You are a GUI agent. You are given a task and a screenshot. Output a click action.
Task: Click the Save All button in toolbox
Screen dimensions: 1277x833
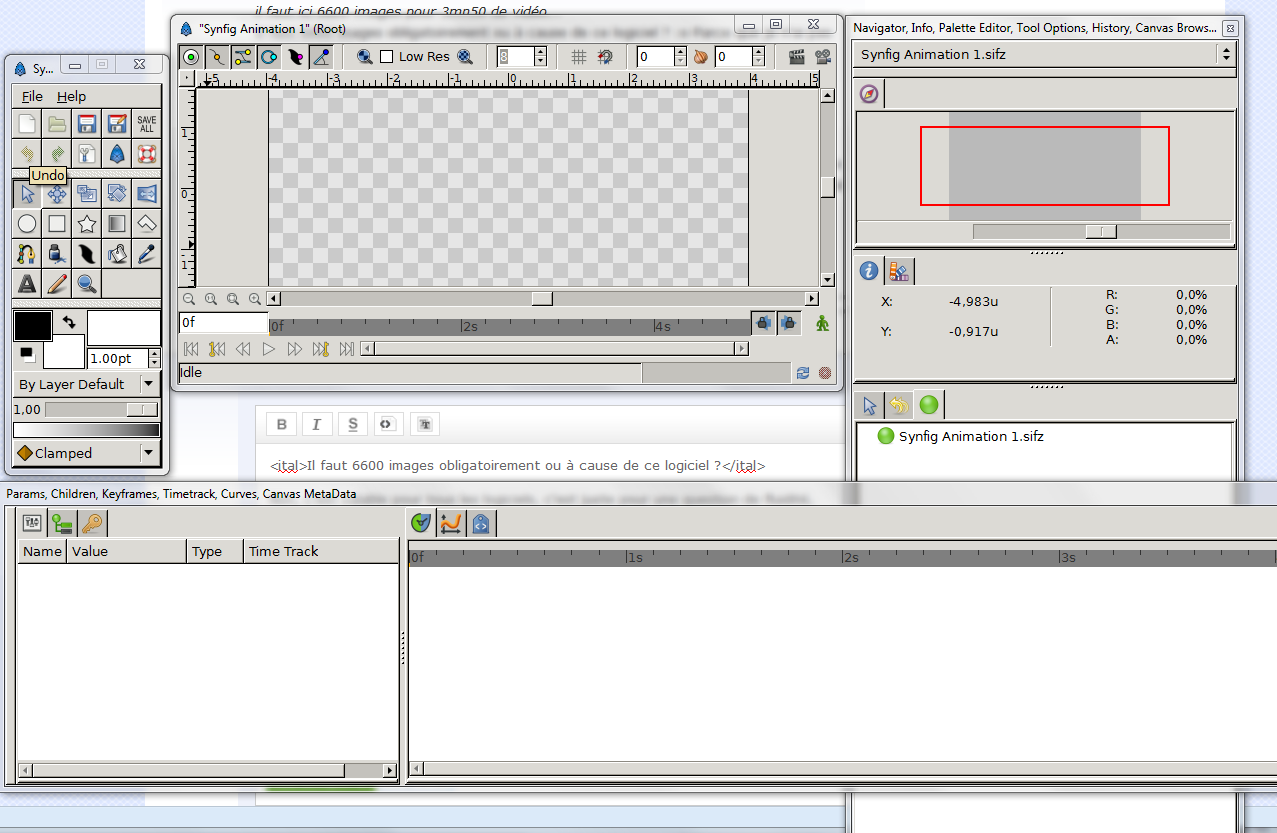tap(147, 124)
